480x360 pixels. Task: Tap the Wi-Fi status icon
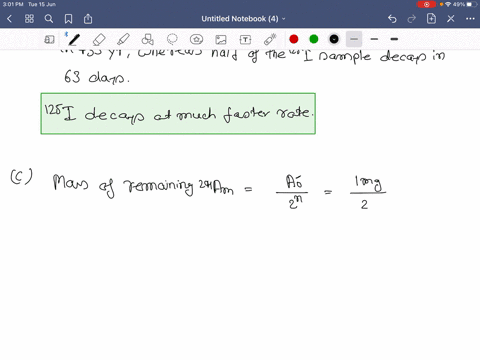(x=448, y=4)
